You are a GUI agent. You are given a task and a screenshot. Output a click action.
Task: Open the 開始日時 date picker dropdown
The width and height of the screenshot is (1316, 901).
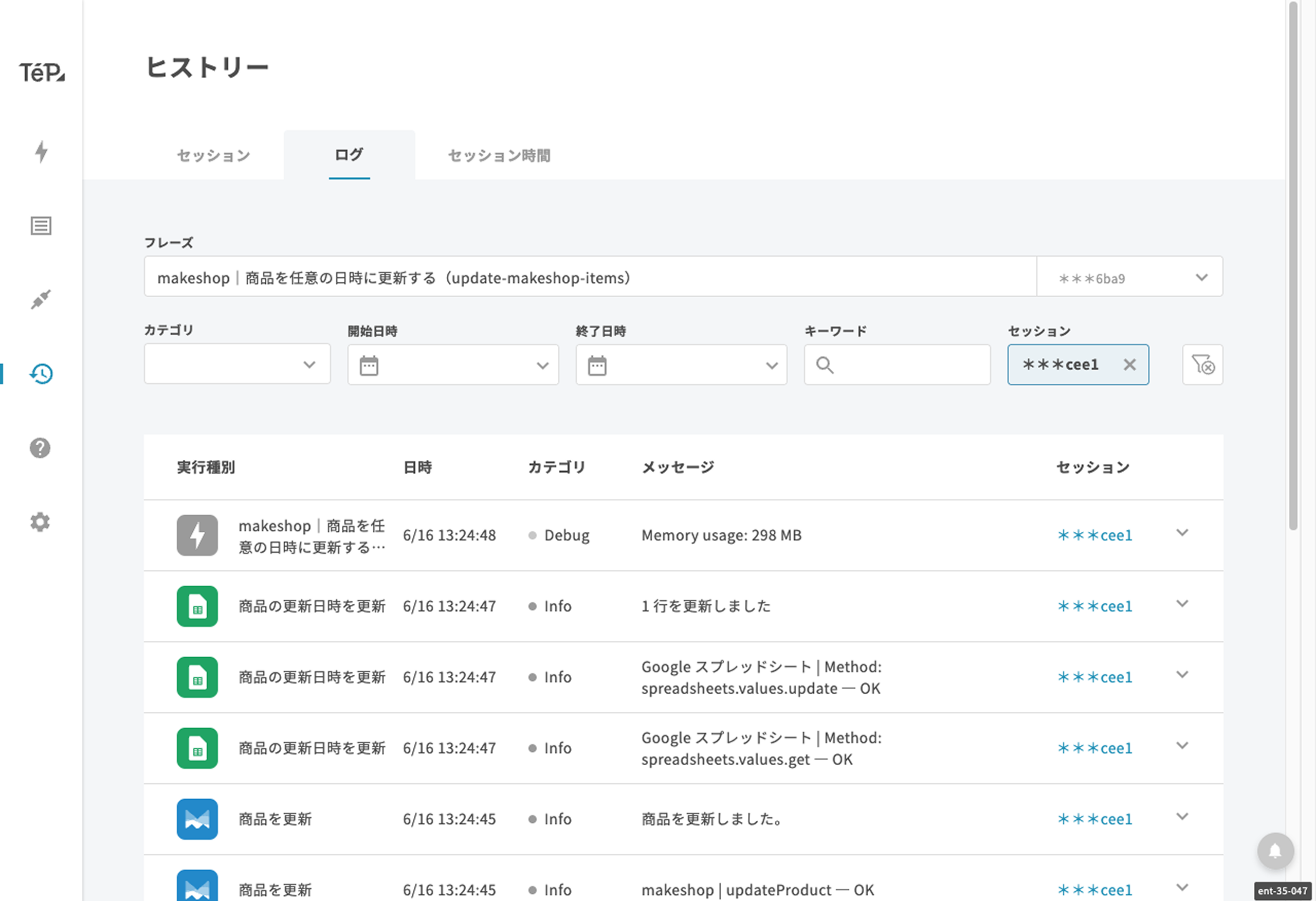pyautogui.click(x=453, y=365)
